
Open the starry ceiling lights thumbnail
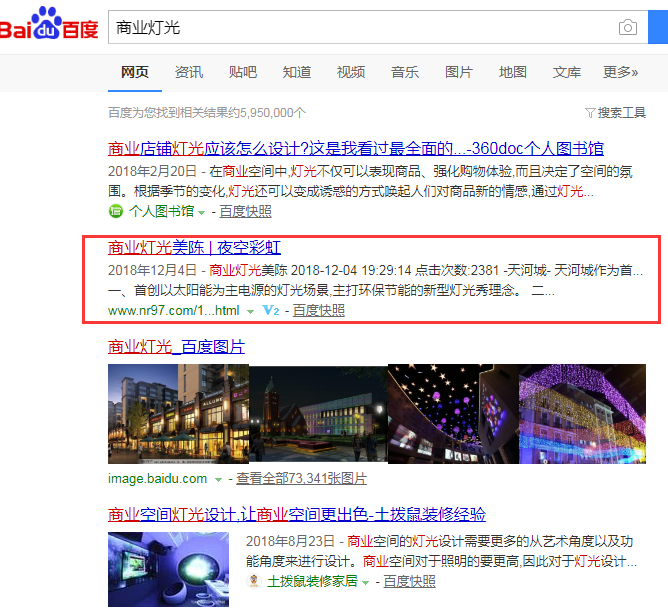pos(453,414)
